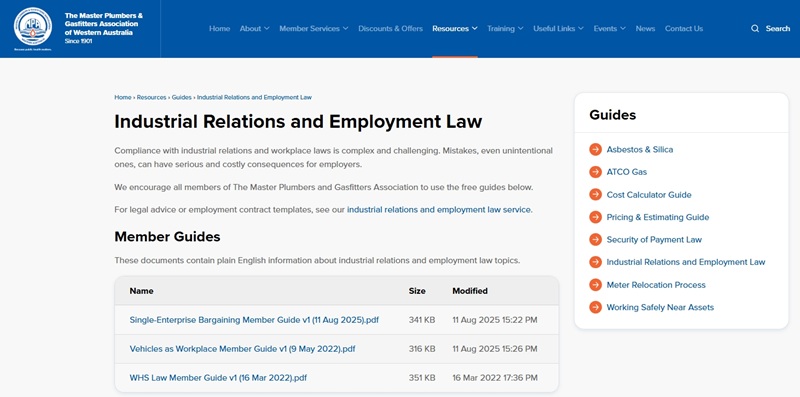The width and height of the screenshot is (800, 397).
Task: Click the arrow icon beside Pricing & Estimating Guide
Action: point(595,217)
